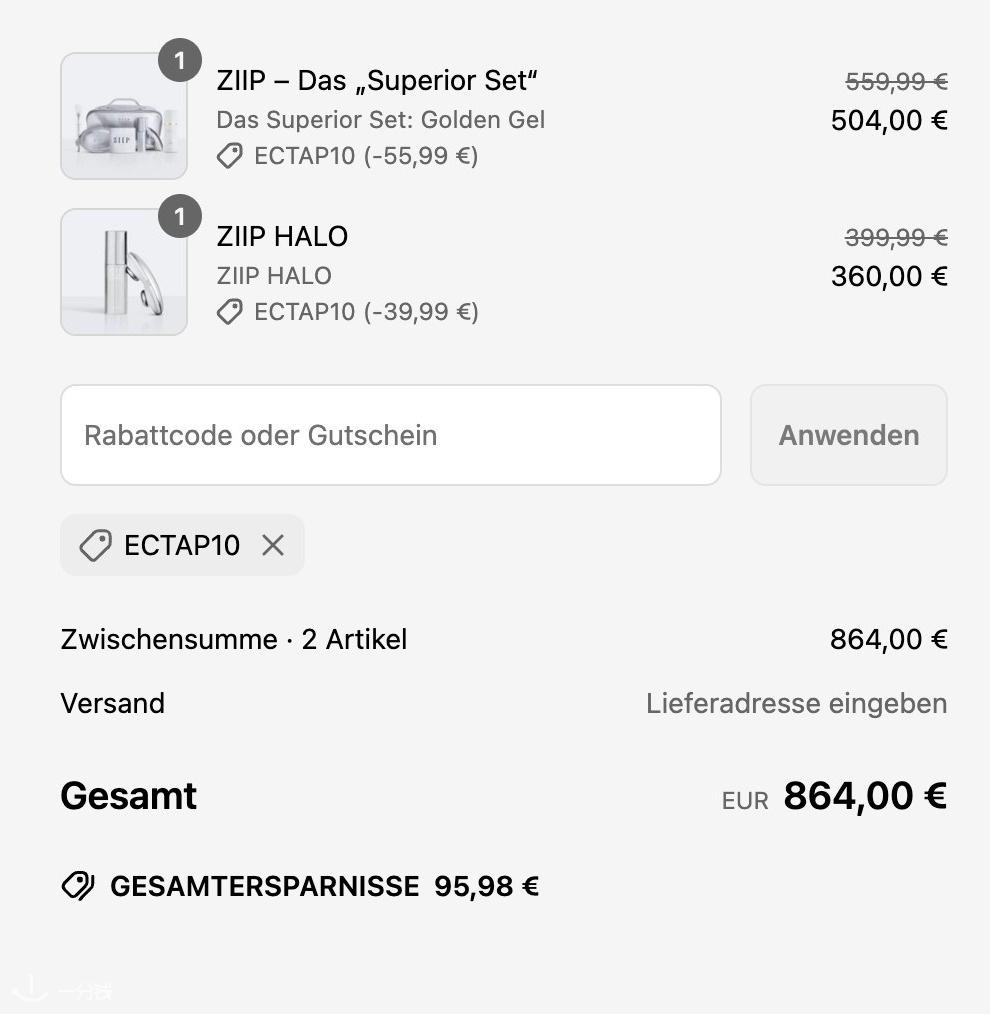Remove the ECTAP10 discount code

click(273, 545)
